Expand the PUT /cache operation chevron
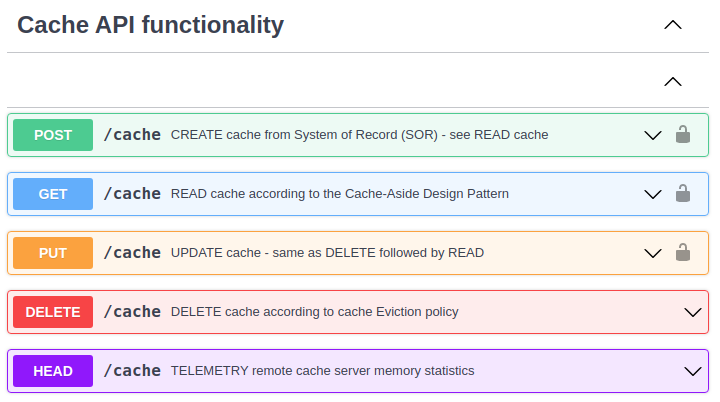This screenshot has height=402, width=720. click(x=653, y=253)
